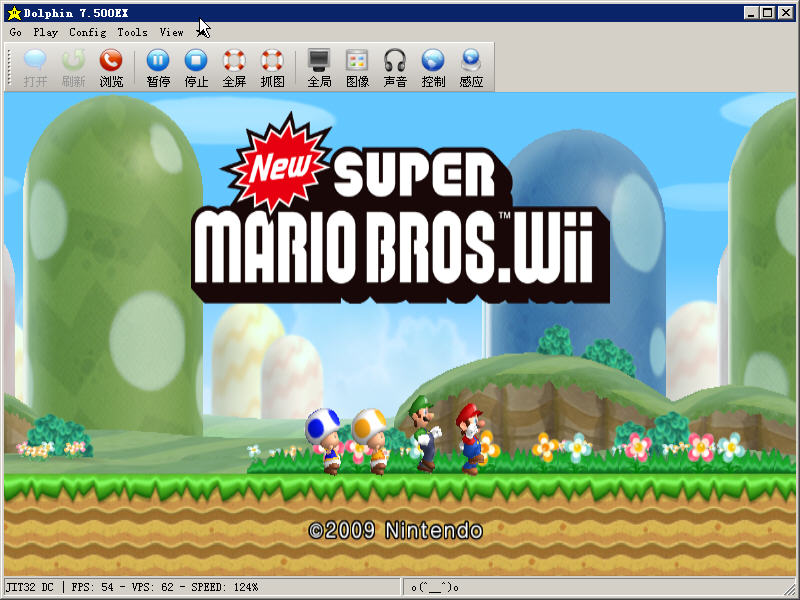This screenshot has height=600, width=800.
Task: Open audio settings with the 声音 headphones icon
Action: pyautogui.click(x=395, y=67)
